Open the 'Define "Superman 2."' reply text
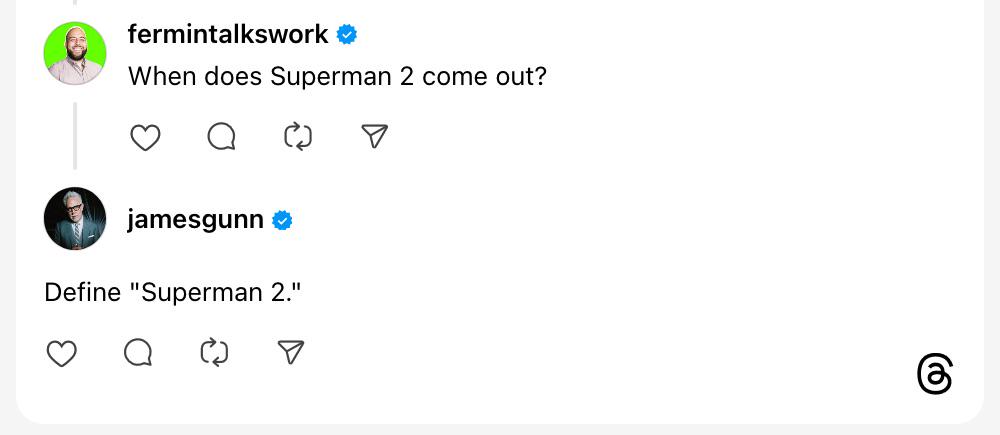Viewport: 1000px width, 435px height. click(x=172, y=293)
